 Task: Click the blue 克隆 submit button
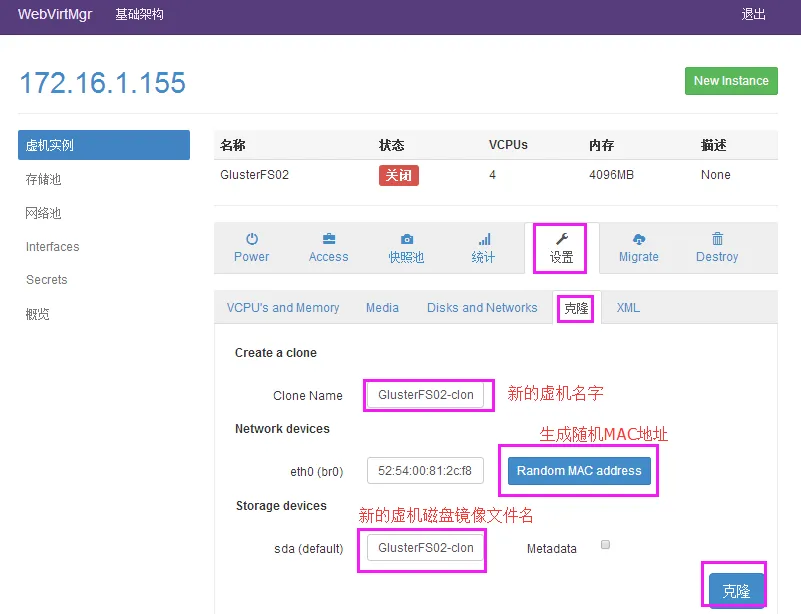(736, 591)
